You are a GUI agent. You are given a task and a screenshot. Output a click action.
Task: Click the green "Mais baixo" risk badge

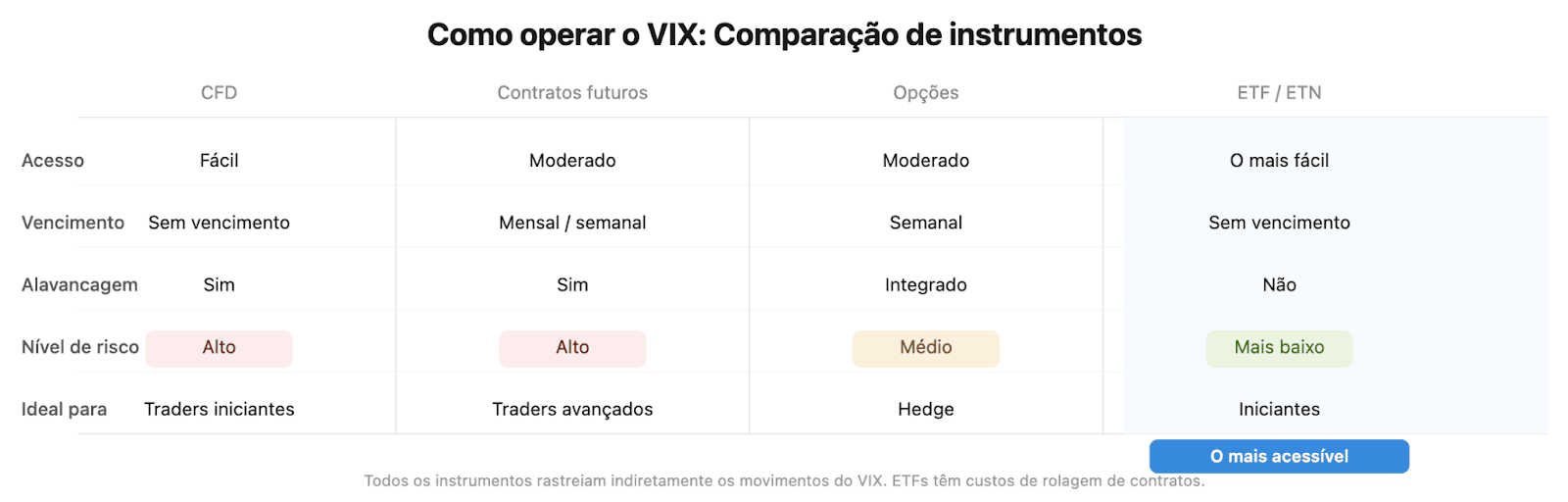tap(1279, 348)
